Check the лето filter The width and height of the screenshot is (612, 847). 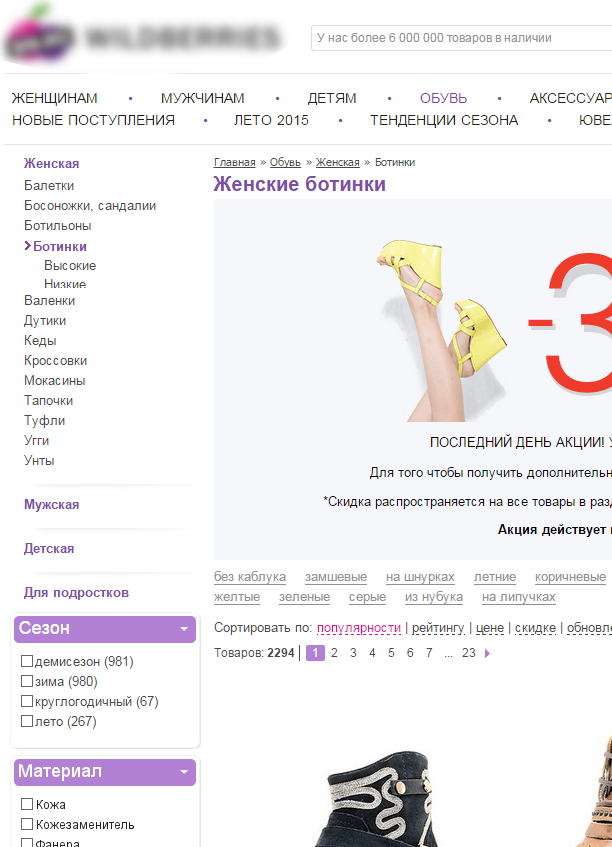point(26,721)
